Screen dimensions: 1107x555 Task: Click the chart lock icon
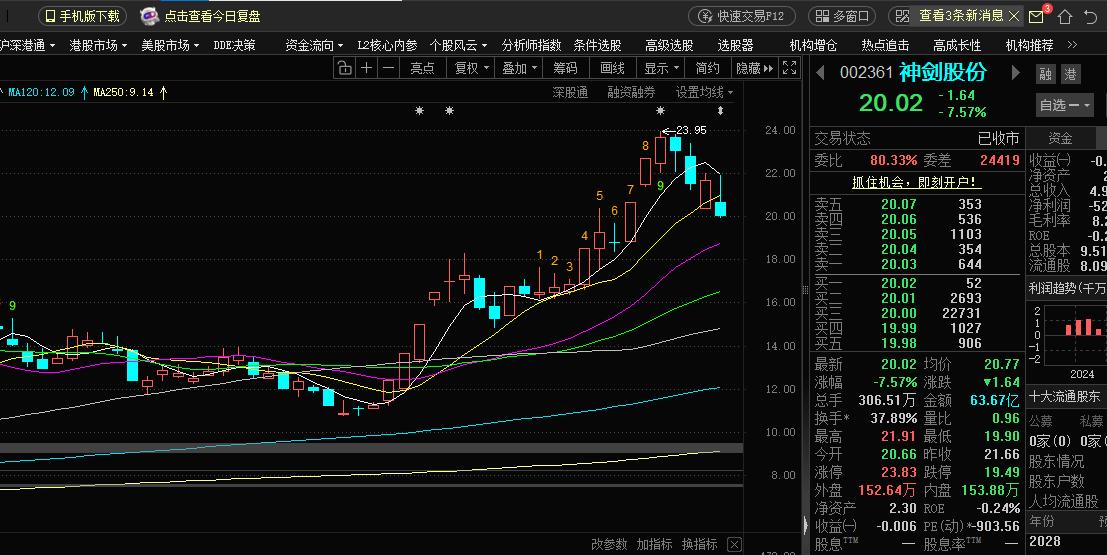coord(344,68)
